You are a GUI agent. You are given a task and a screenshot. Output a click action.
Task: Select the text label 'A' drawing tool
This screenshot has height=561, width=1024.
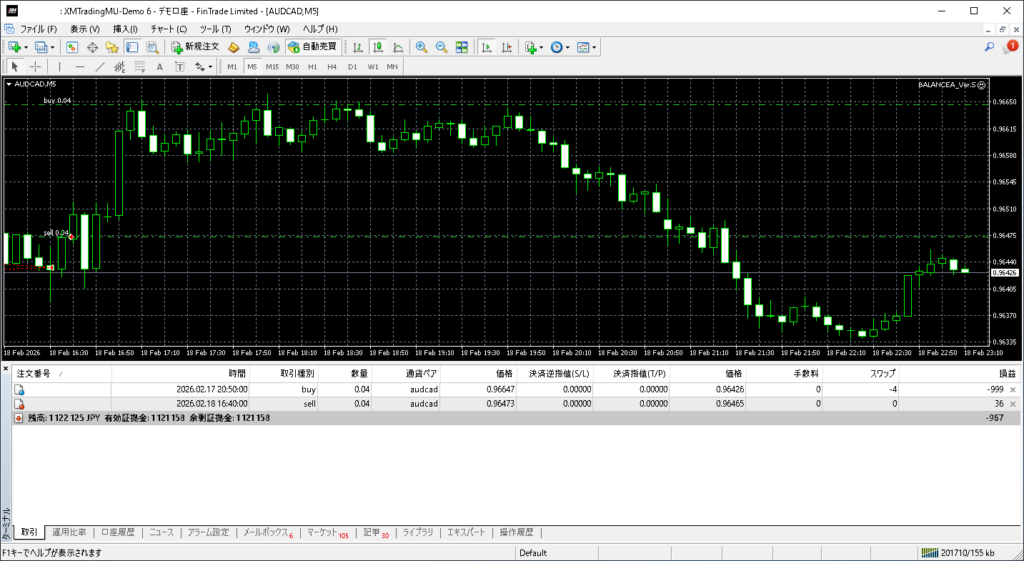coord(160,67)
